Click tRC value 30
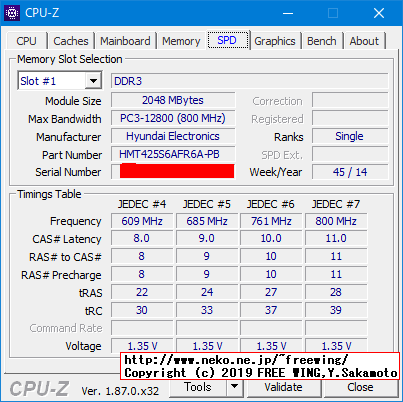 coord(142,310)
